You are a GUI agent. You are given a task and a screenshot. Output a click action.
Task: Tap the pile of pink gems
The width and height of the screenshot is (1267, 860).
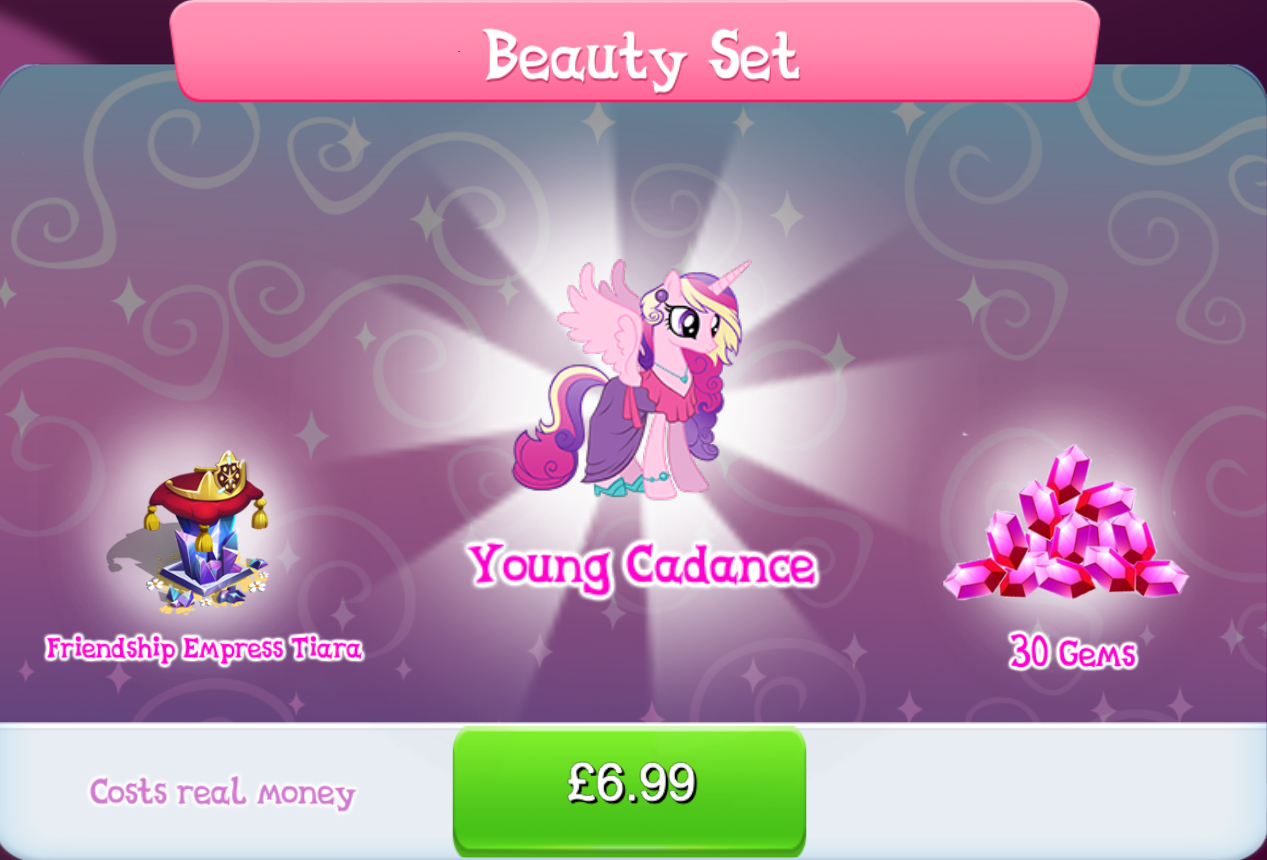coord(1066,524)
